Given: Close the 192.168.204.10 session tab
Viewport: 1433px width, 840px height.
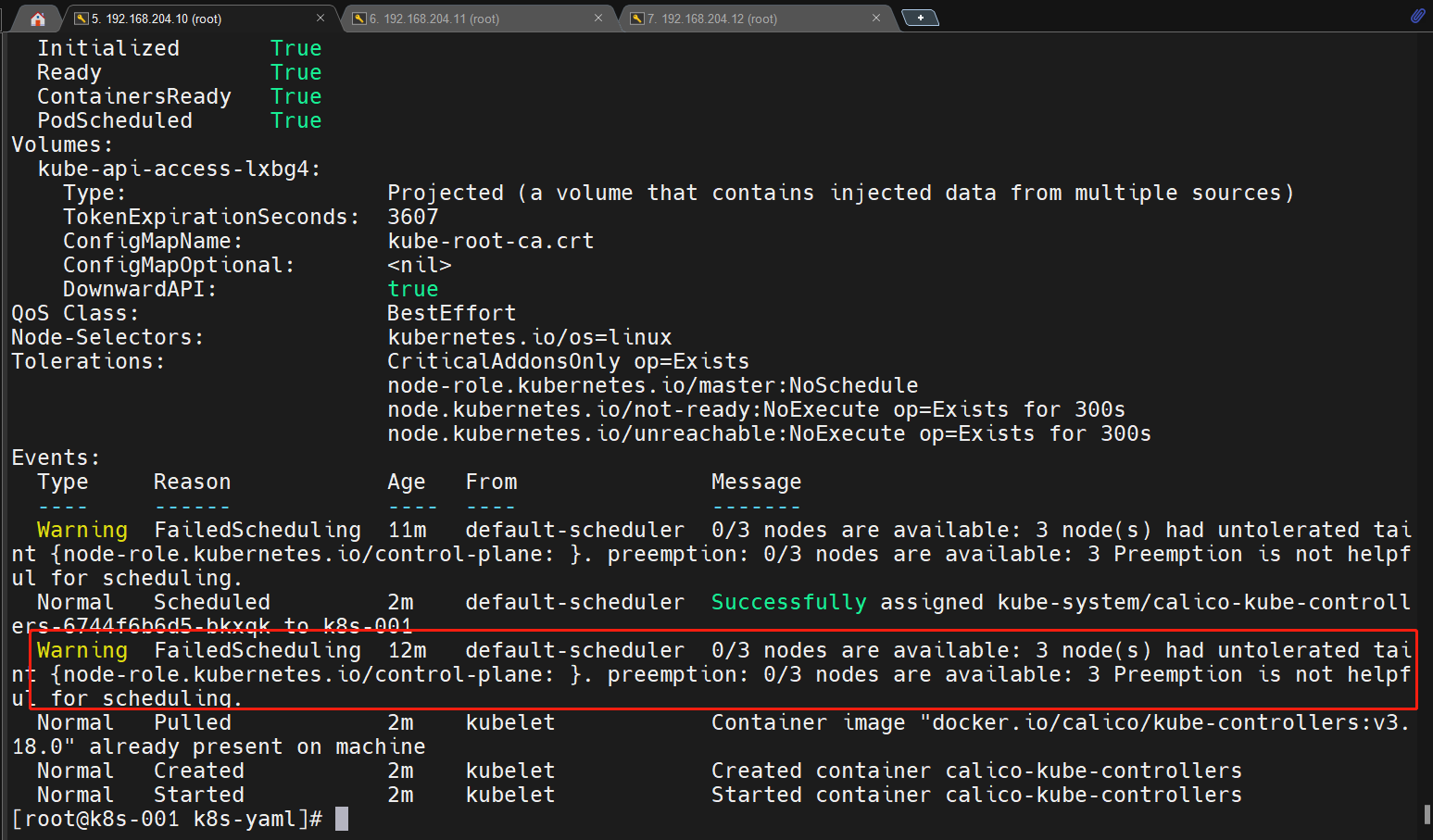Looking at the screenshot, I should (321, 18).
